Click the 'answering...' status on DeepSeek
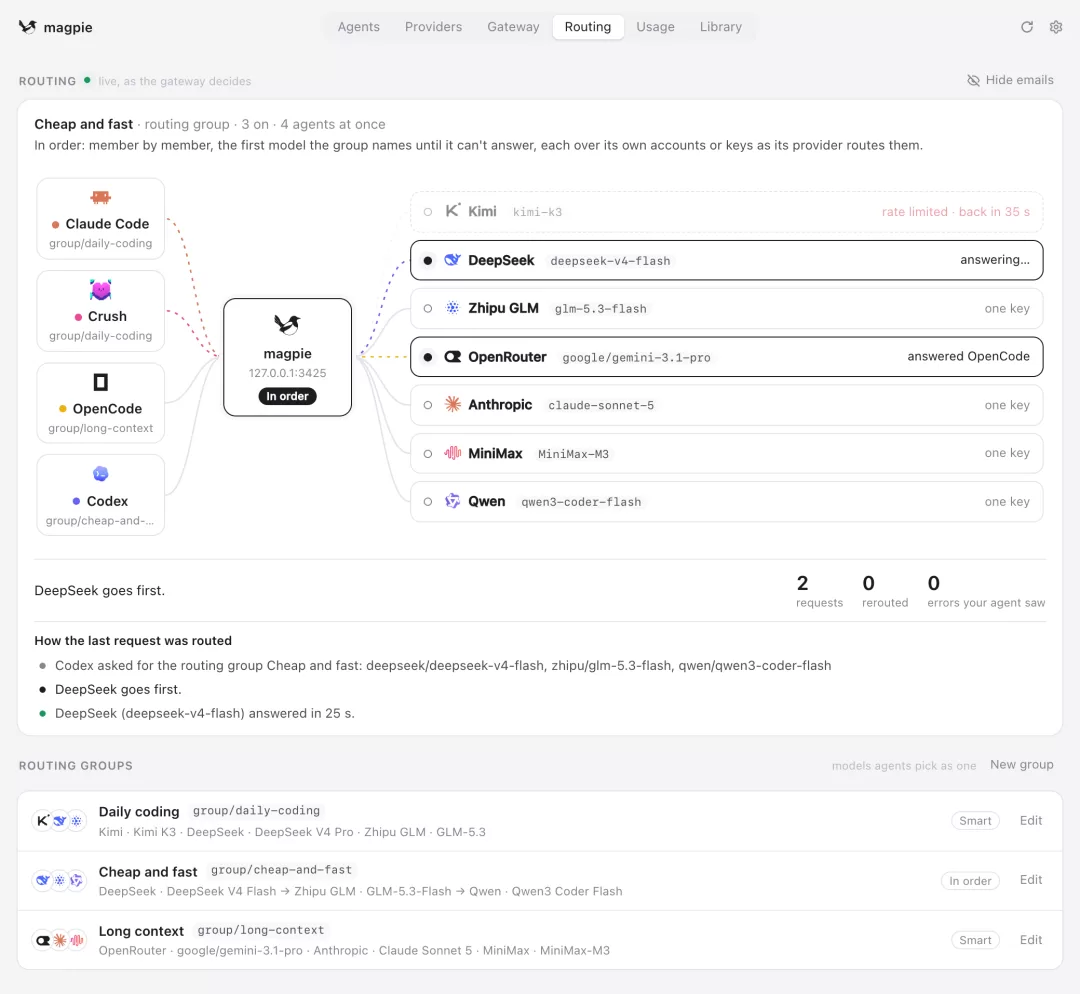Image resolution: width=1080 pixels, height=994 pixels. [995, 260]
